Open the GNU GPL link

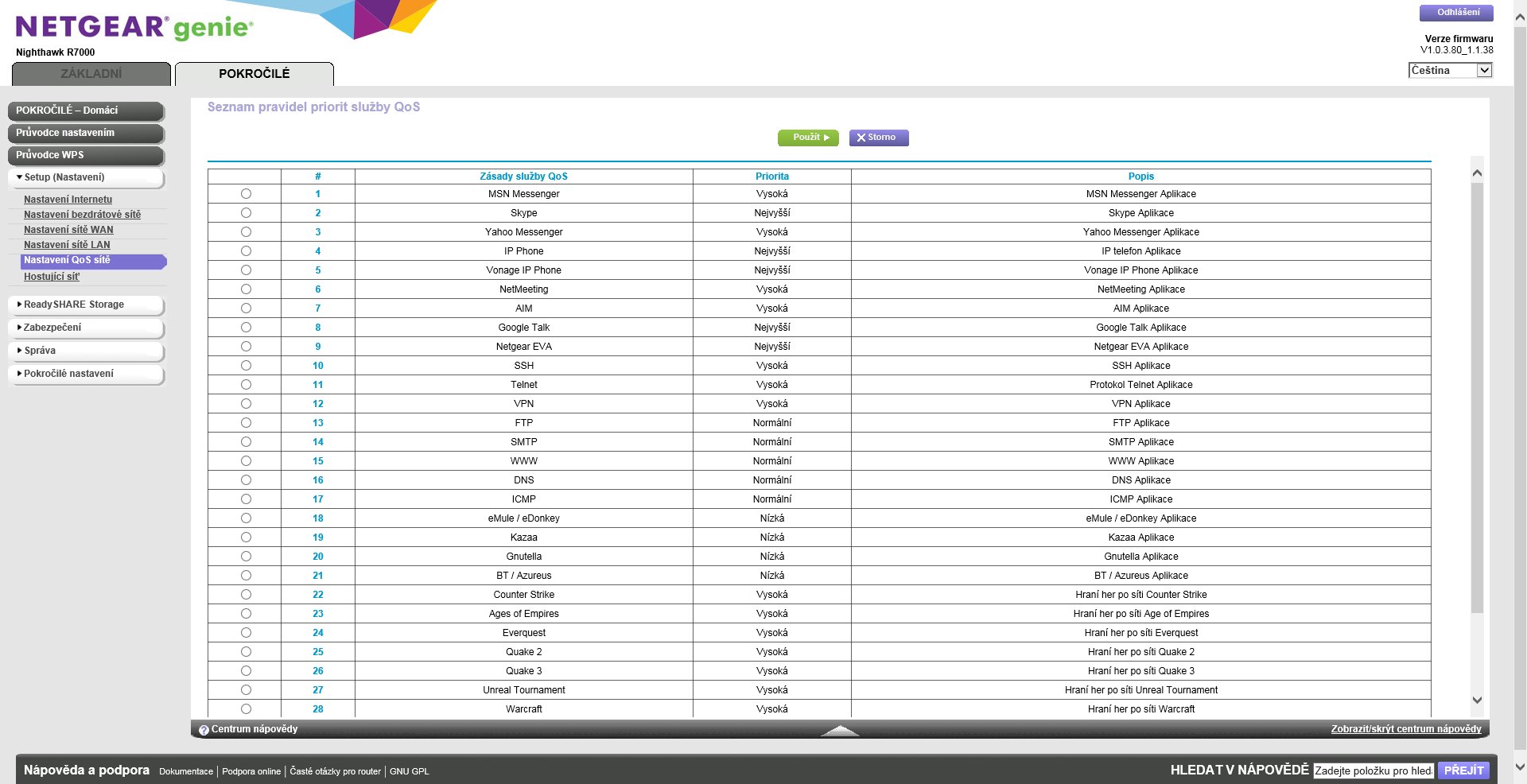409,771
